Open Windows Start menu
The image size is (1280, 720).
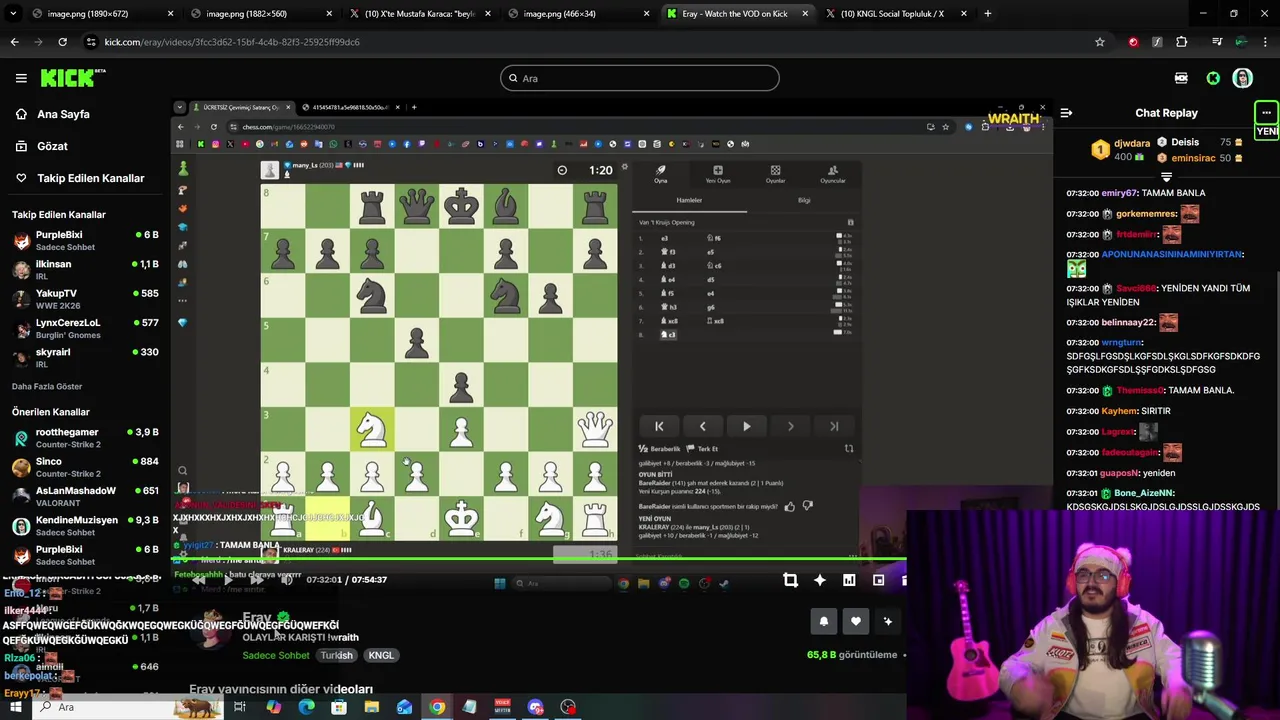click(16, 707)
